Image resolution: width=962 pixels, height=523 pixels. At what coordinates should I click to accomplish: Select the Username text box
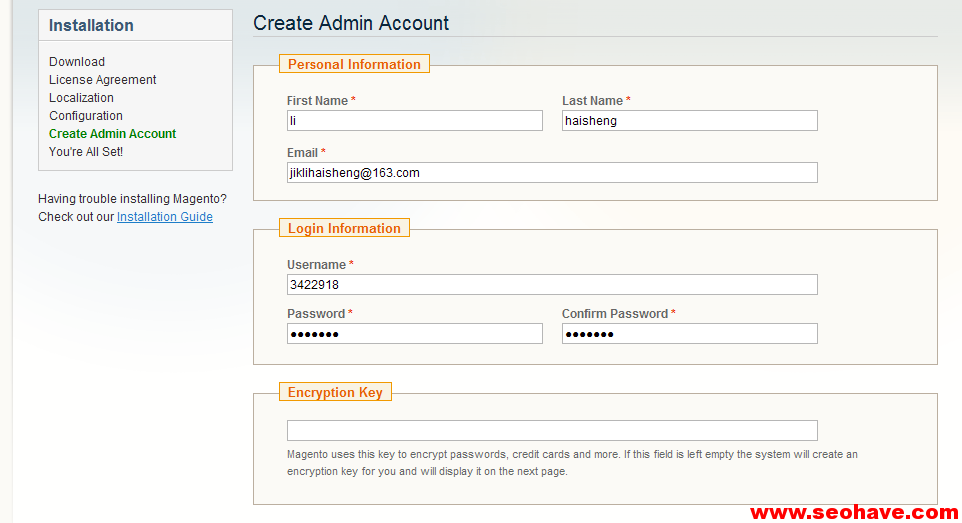[552, 285]
